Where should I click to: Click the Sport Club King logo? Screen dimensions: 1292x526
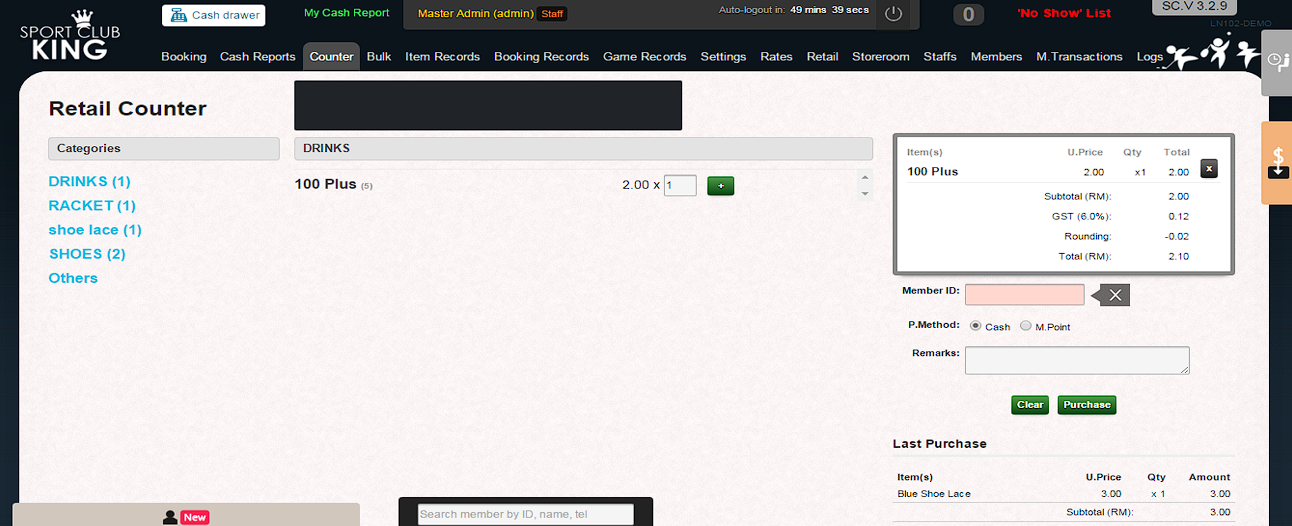point(70,36)
